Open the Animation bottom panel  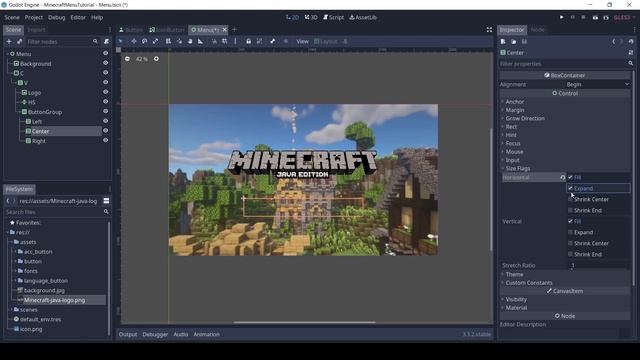click(207, 334)
